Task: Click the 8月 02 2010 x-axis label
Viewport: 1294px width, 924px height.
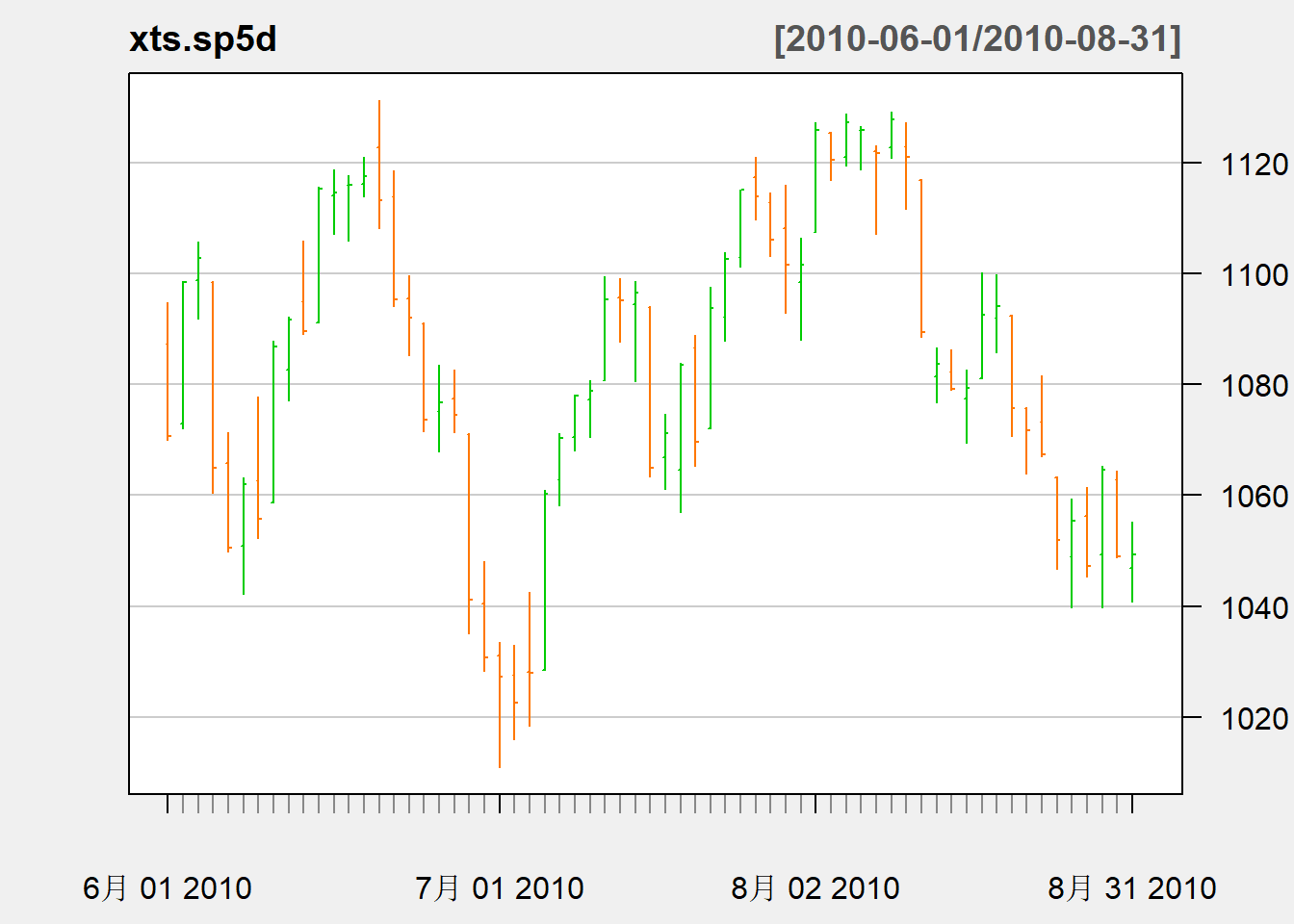Action: pyautogui.click(x=815, y=887)
